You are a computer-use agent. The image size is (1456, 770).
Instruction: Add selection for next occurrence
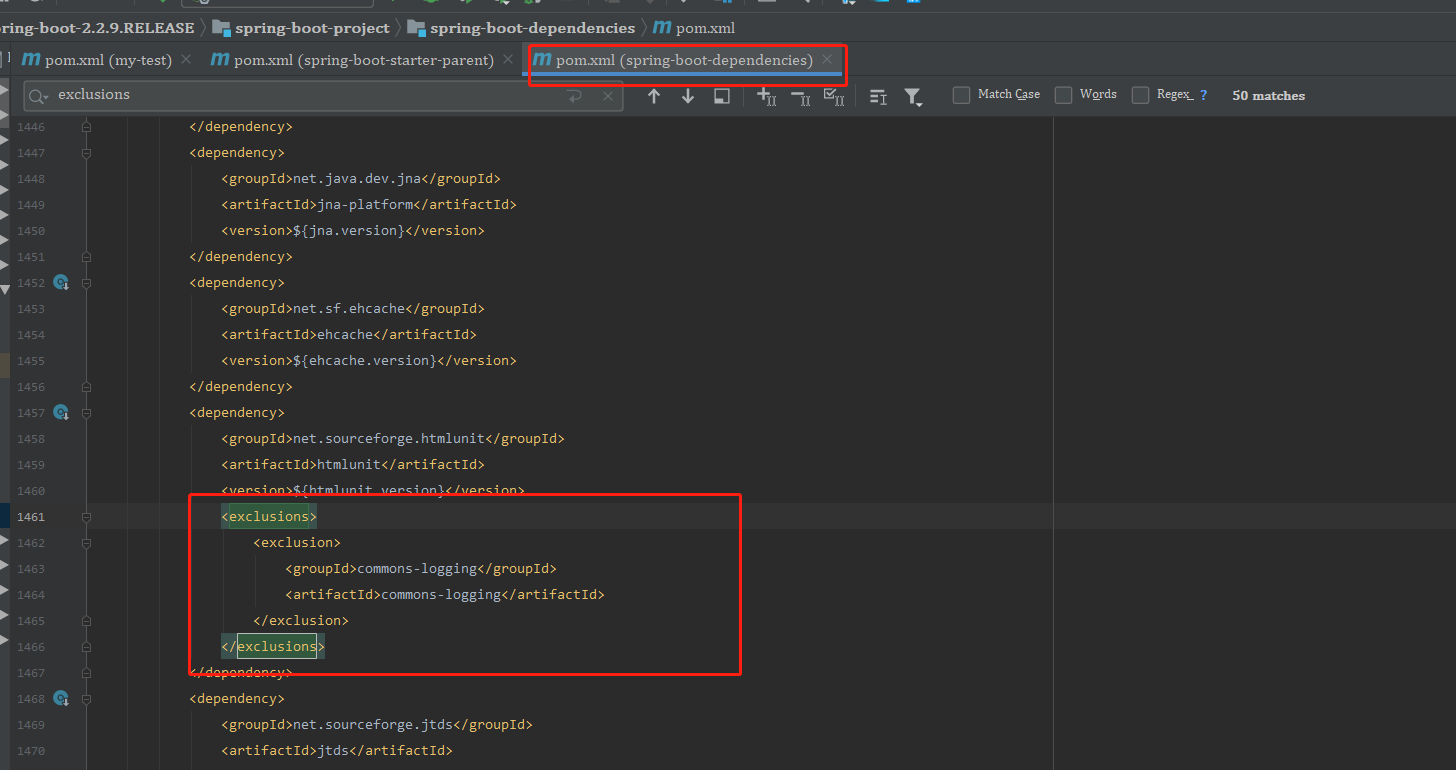tap(767, 96)
